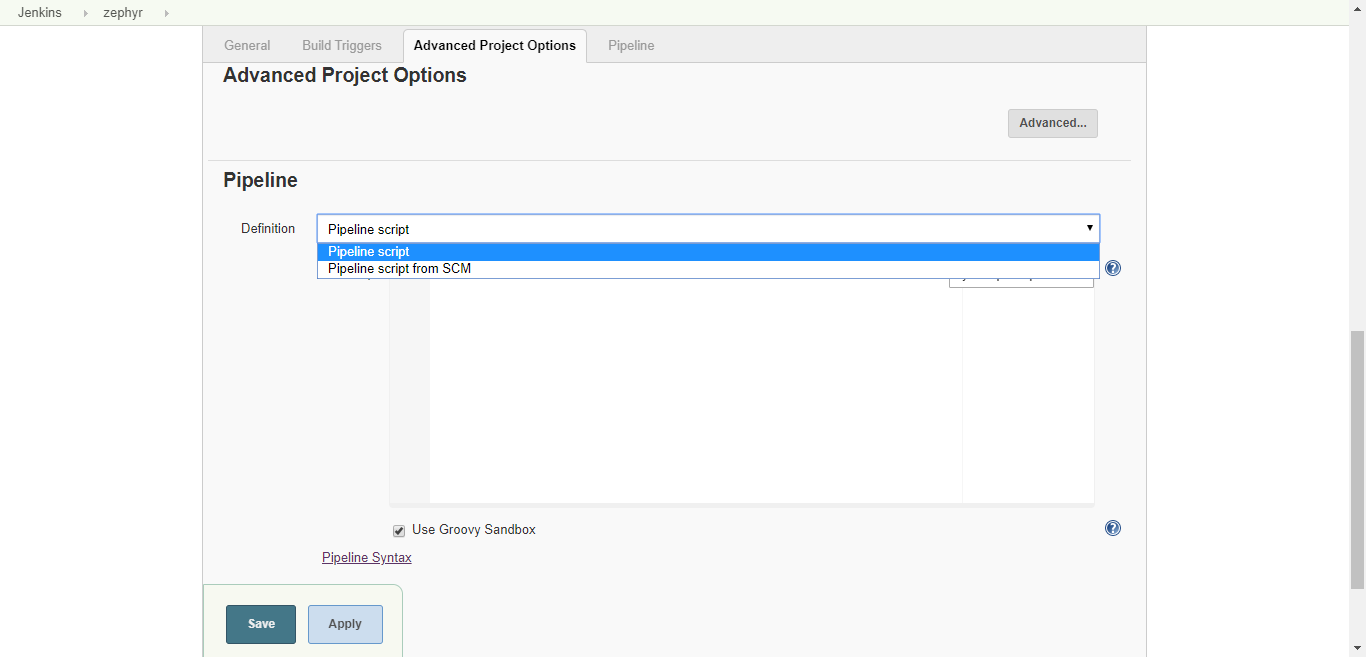The image size is (1366, 657).
Task: Select the Advanced Project Options tab
Action: click(x=494, y=45)
